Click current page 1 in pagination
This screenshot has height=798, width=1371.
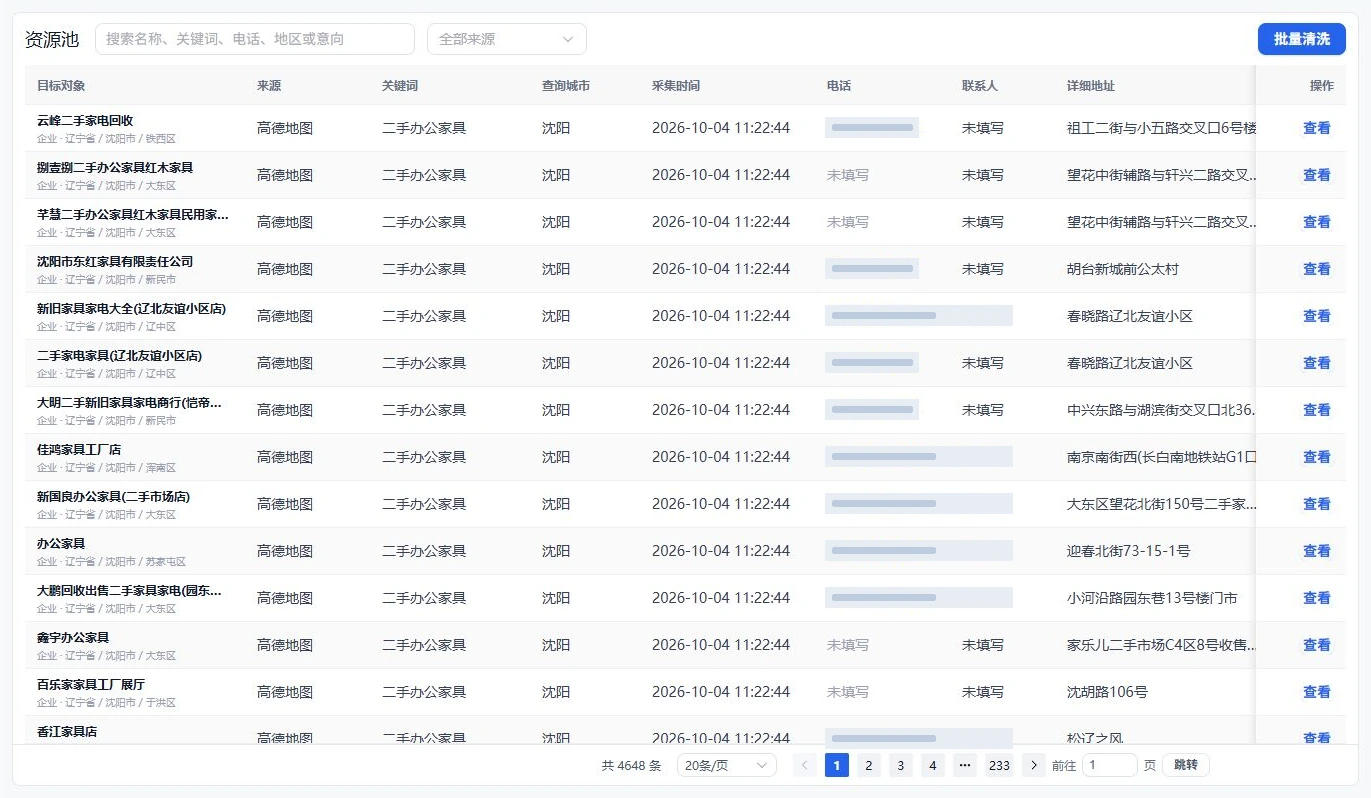837,765
